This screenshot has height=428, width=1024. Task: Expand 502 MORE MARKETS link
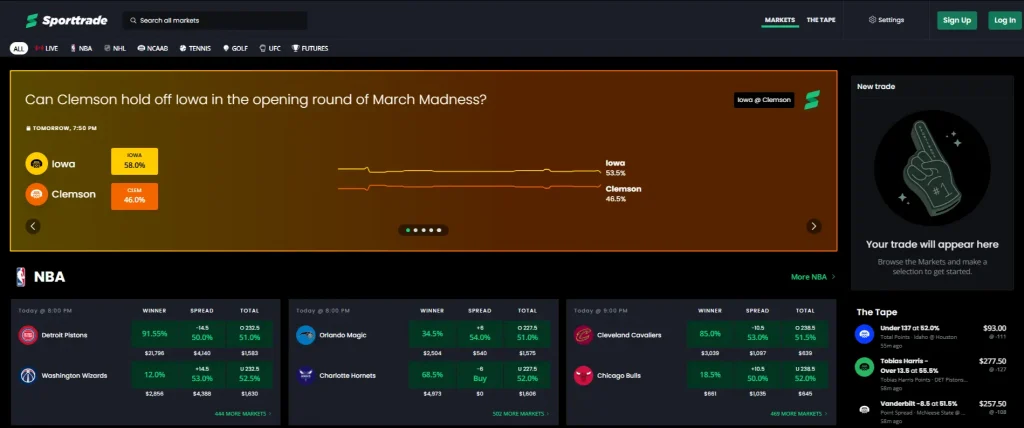pyautogui.click(x=520, y=414)
